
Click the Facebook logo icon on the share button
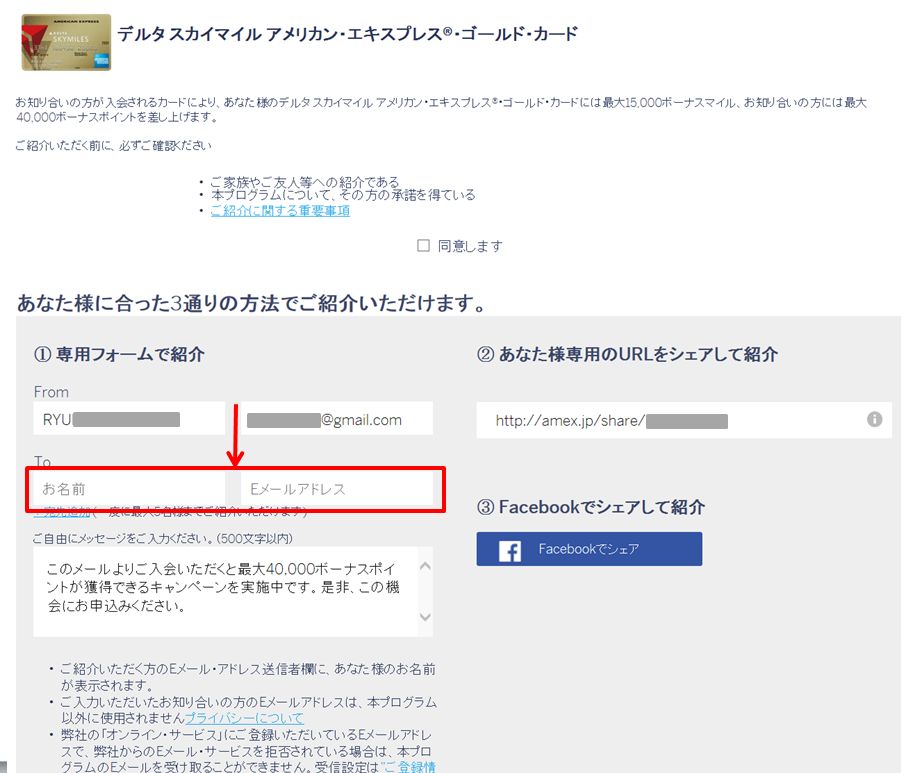point(510,550)
